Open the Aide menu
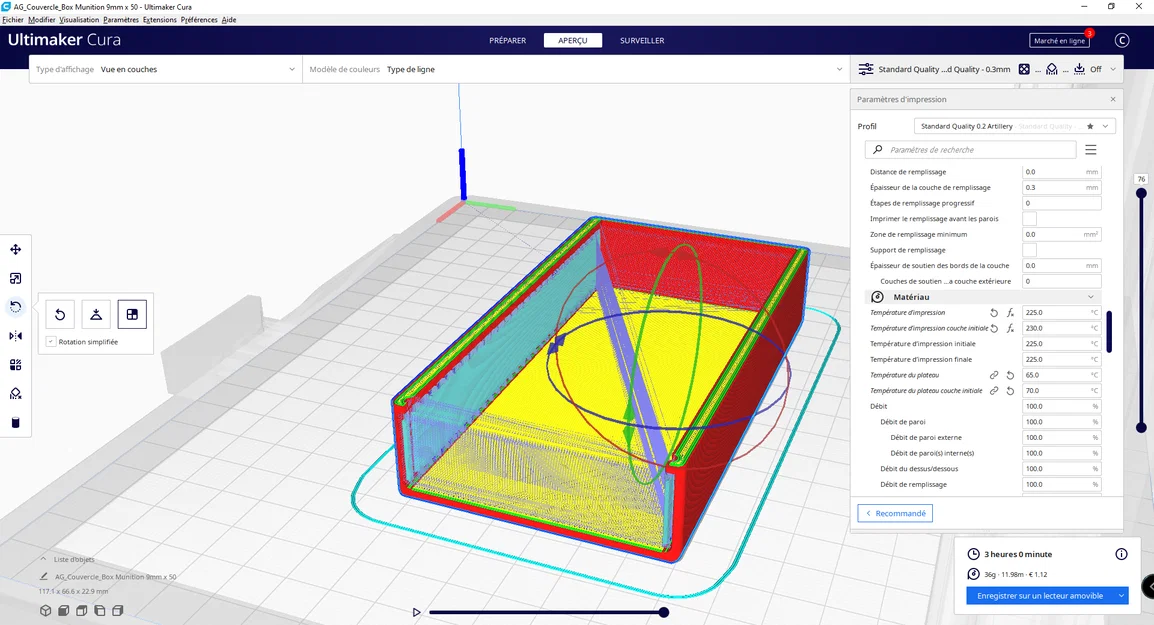 tap(229, 20)
